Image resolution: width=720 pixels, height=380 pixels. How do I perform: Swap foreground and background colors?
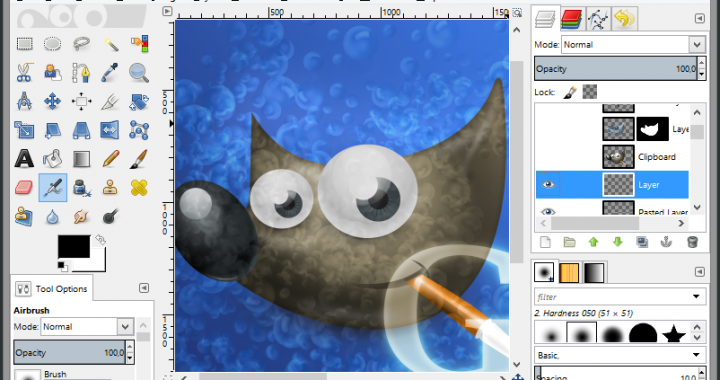point(101,240)
